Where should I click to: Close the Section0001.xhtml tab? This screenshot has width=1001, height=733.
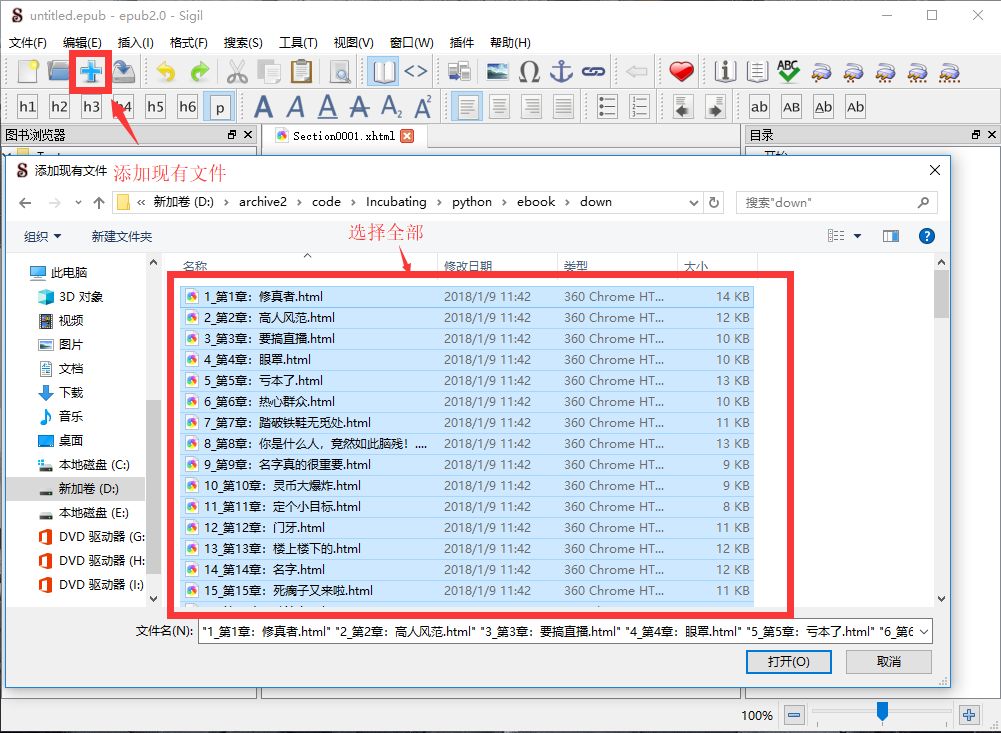coord(407,136)
